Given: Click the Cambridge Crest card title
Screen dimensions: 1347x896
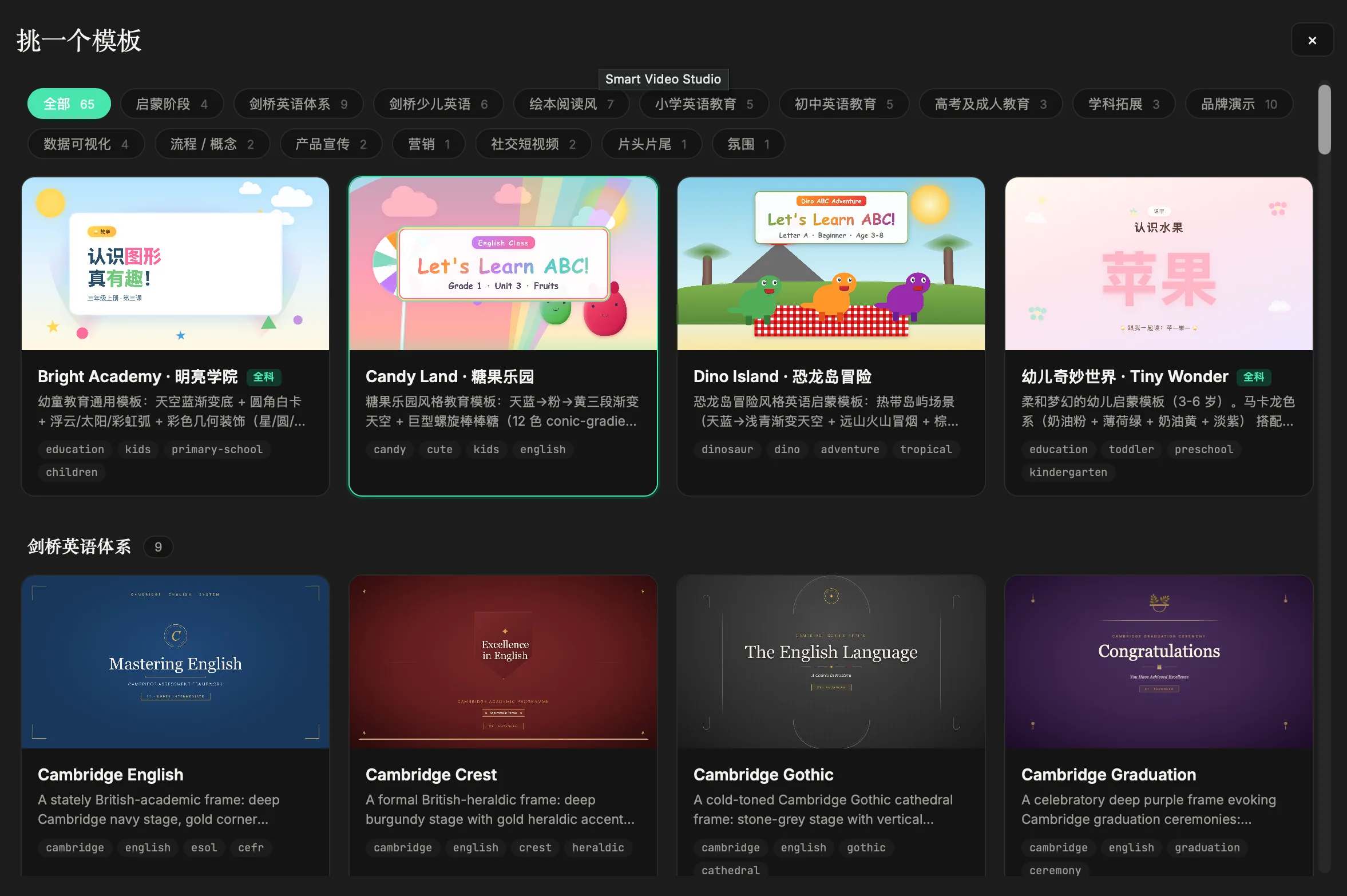Looking at the screenshot, I should tap(431, 775).
